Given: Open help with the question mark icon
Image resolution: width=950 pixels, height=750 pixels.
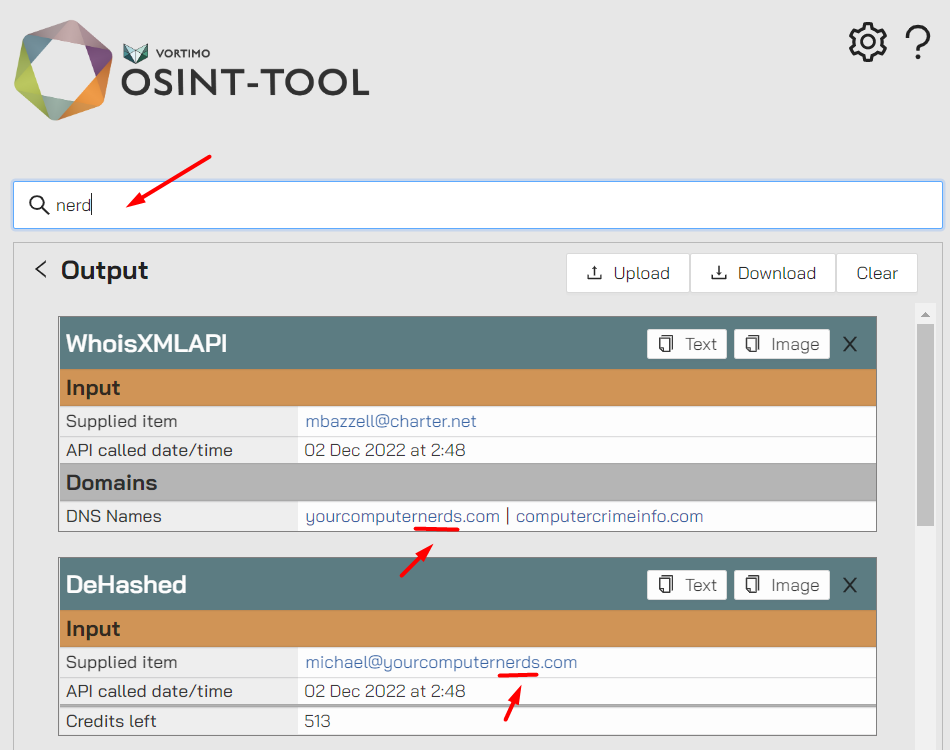Looking at the screenshot, I should [918, 42].
